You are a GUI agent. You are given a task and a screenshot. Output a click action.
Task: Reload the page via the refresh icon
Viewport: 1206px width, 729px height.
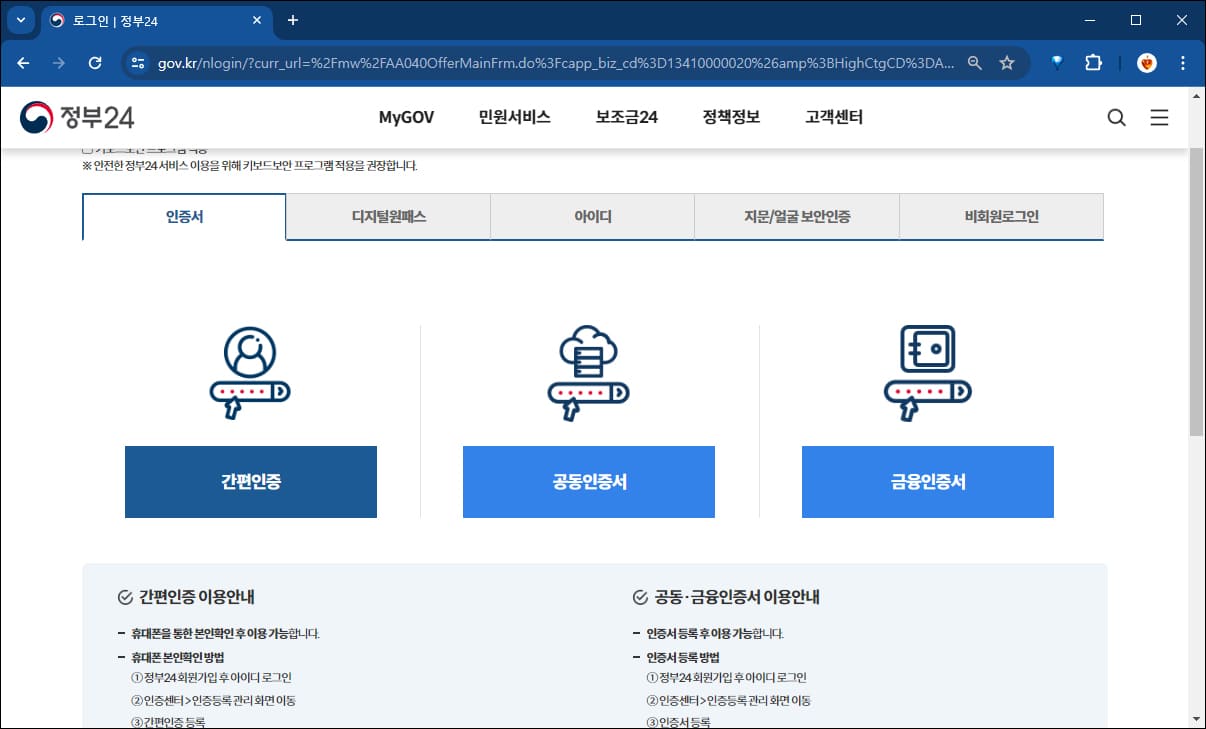click(x=95, y=62)
